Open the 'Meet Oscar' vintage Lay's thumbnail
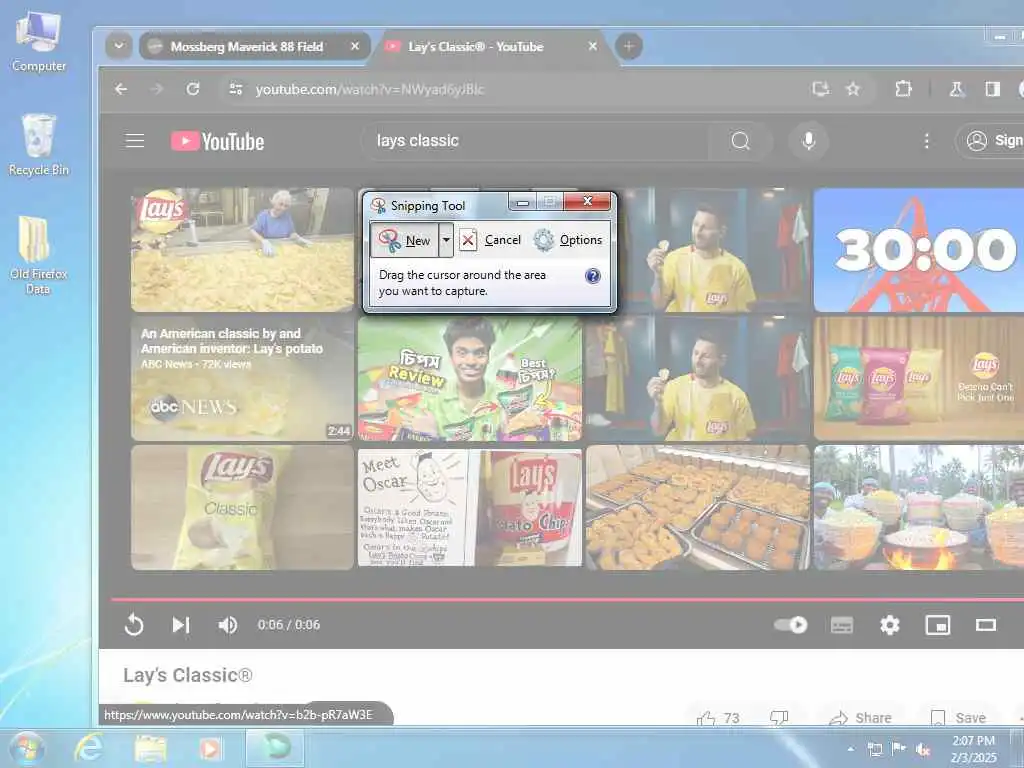This screenshot has width=1024, height=768. point(470,507)
